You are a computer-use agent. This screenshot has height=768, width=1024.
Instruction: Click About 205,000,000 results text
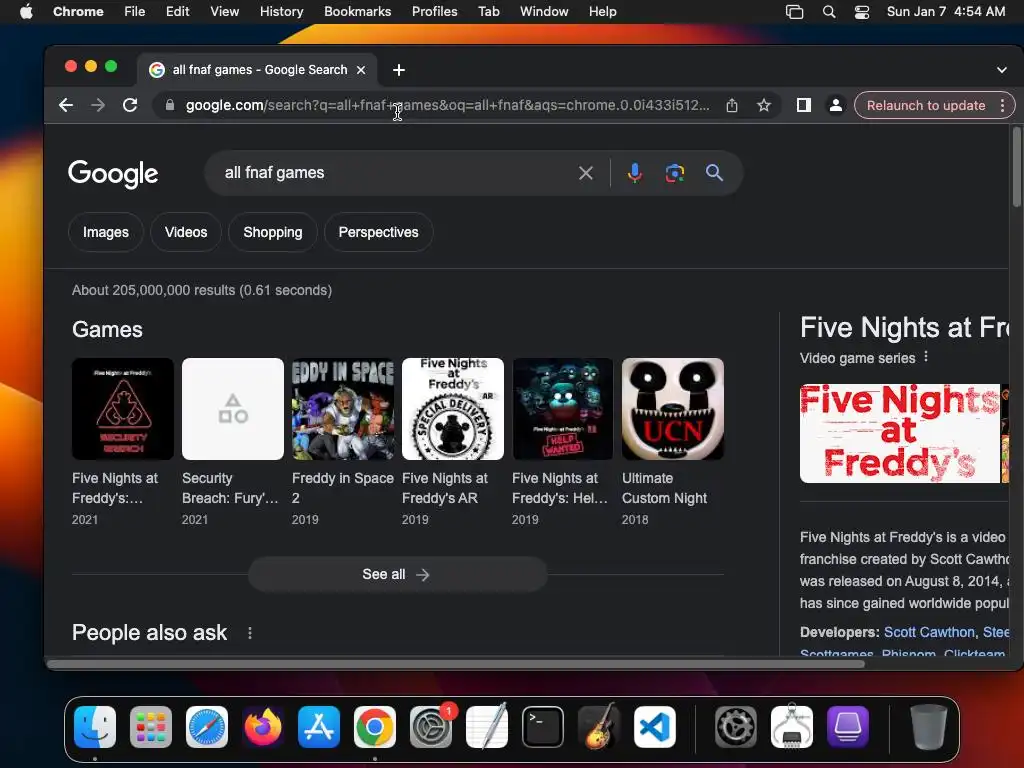202,290
